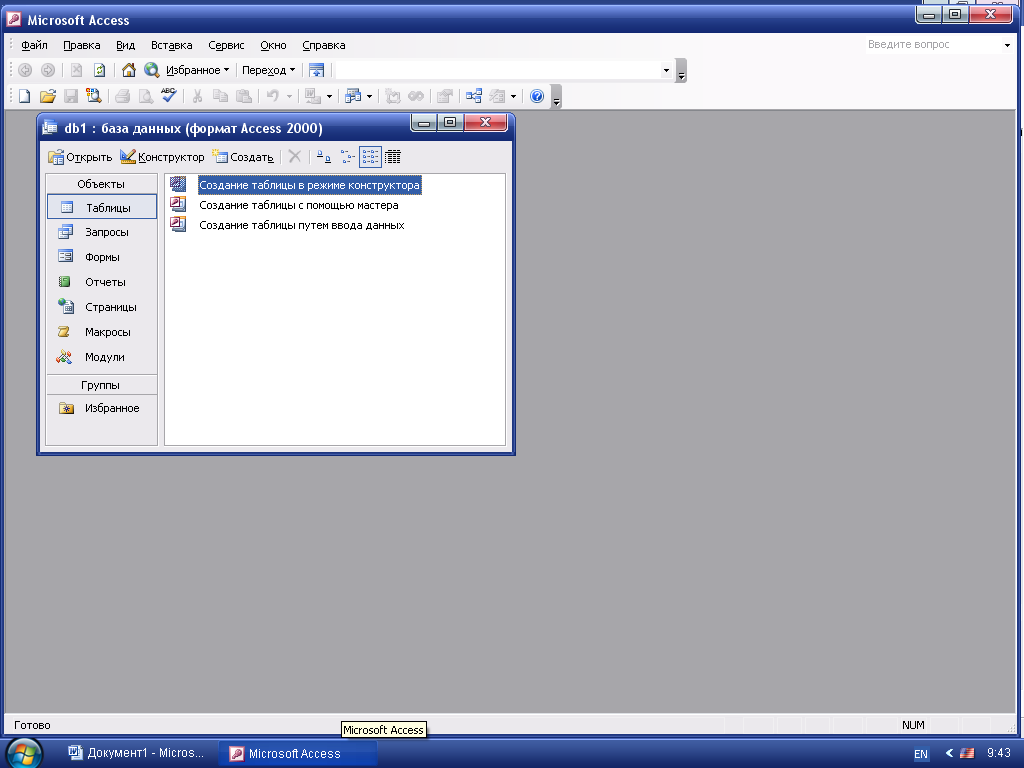Click the Search the Web globe icon
1024x768 pixels.
(152, 70)
